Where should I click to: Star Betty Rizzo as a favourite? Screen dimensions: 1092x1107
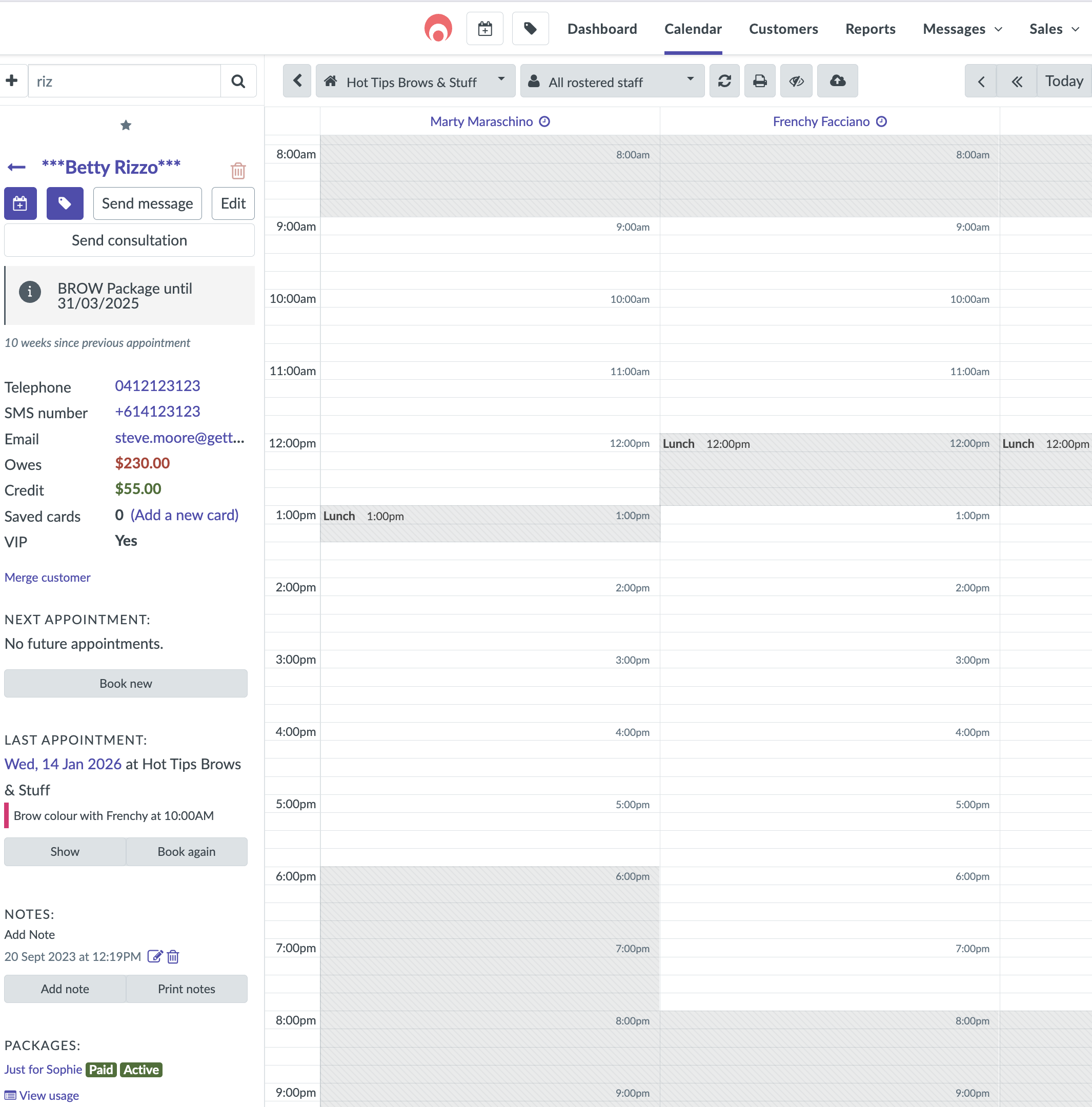[x=126, y=126]
